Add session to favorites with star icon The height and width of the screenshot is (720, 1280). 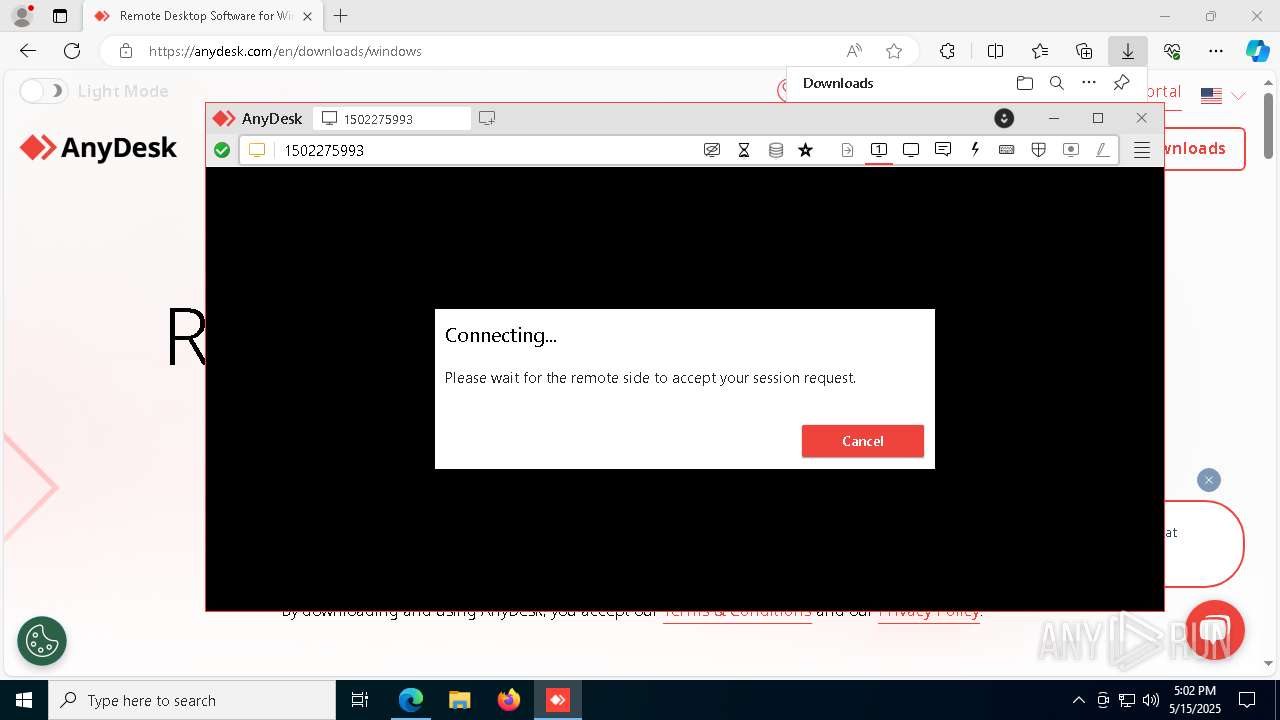(805, 150)
